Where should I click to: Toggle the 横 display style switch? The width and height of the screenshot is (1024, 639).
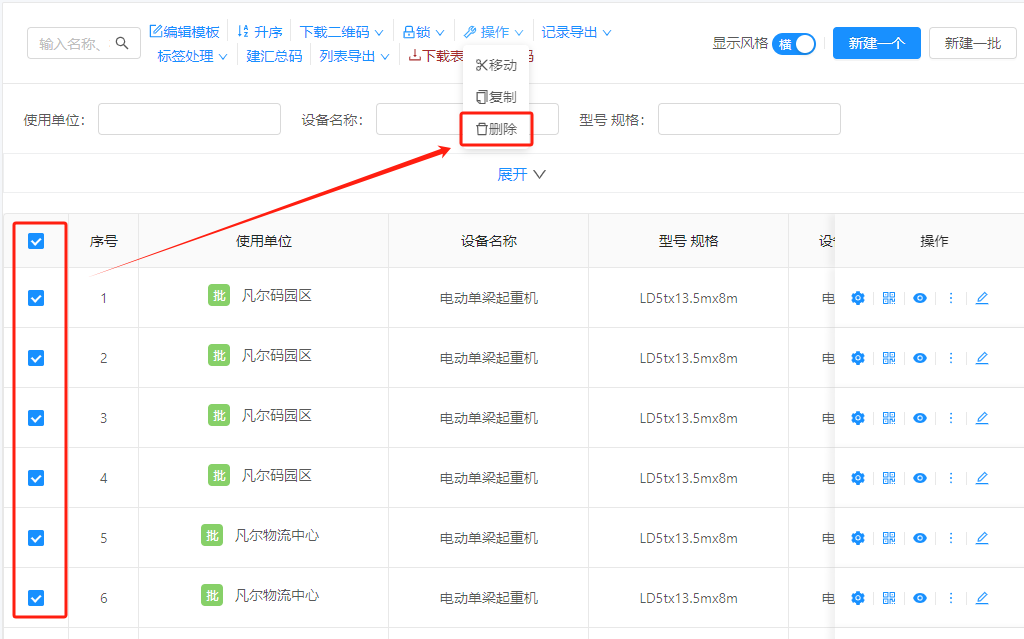click(793, 44)
